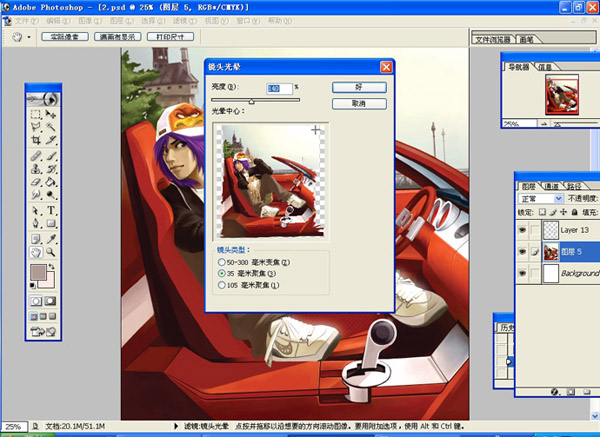Click the lock all (padlock) icon
The width and height of the screenshot is (600, 437).
tap(574, 212)
